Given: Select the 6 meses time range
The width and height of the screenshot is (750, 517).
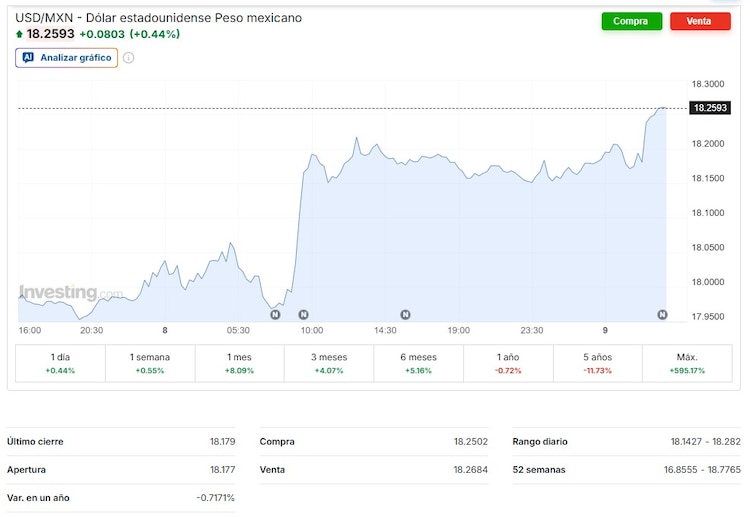Looking at the screenshot, I should (x=419, y=363).
